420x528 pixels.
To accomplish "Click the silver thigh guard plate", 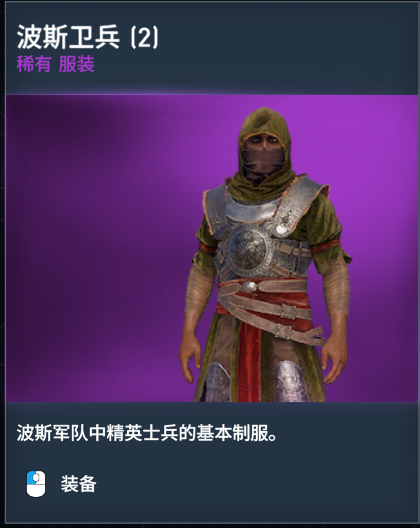I will pyautogui.click(x=290, y=382).
